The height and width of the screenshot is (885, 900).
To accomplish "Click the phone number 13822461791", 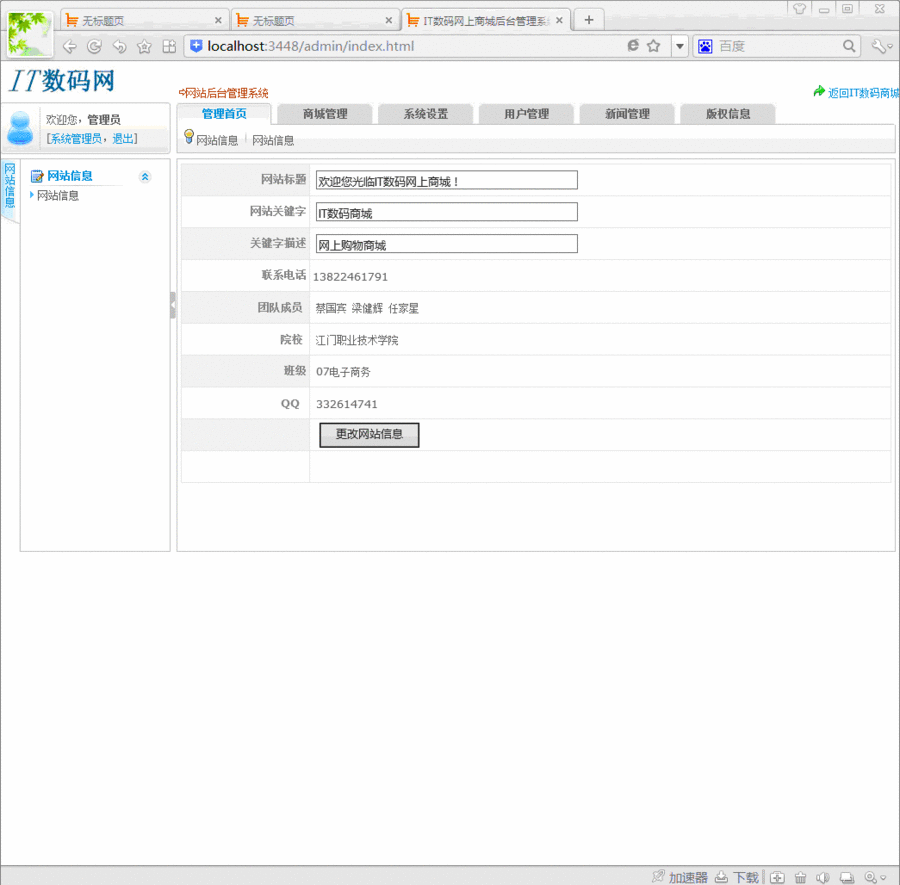I will (x=350, y=277).
